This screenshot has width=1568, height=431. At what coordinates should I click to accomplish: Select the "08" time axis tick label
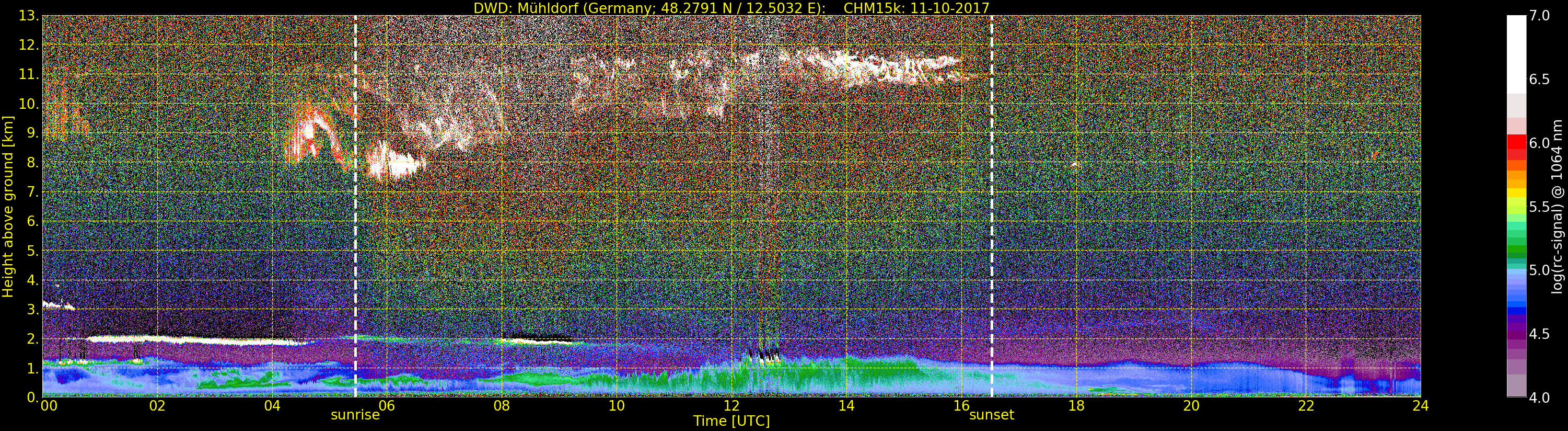point(502,405)
